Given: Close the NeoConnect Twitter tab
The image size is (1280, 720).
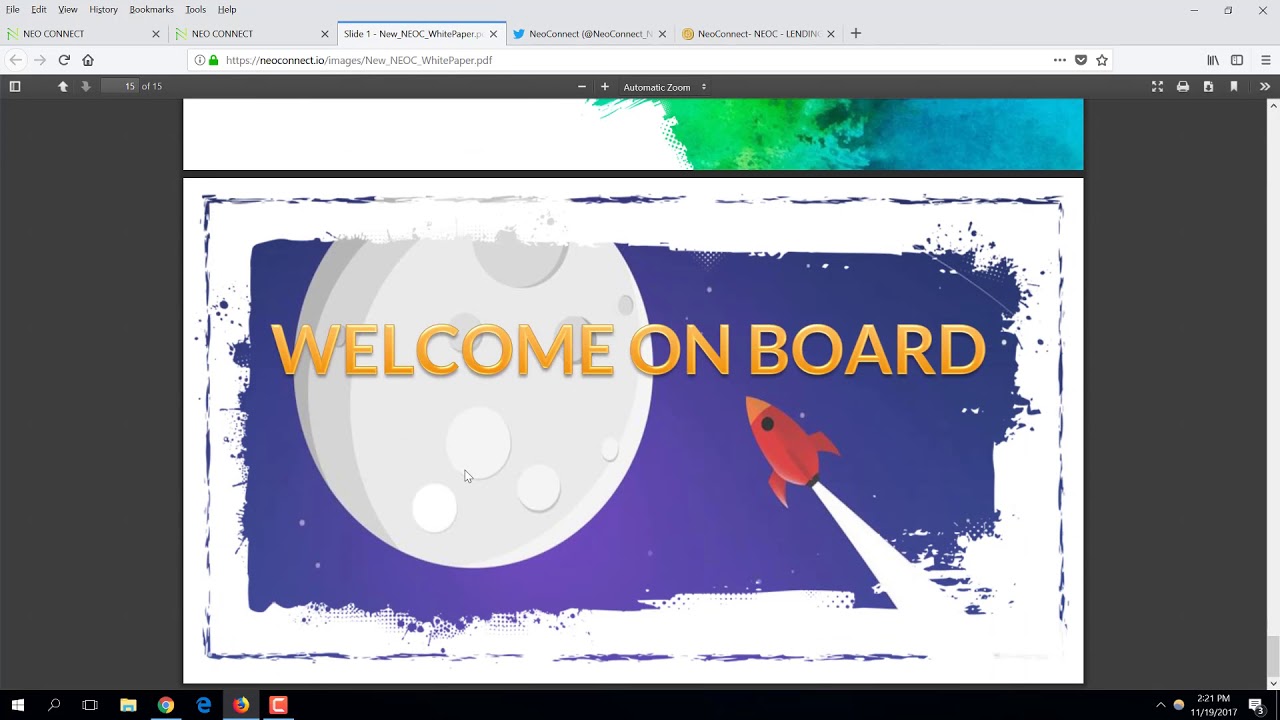Looking at the screenshot, I should pyautogui.click(x=662, y=34).
